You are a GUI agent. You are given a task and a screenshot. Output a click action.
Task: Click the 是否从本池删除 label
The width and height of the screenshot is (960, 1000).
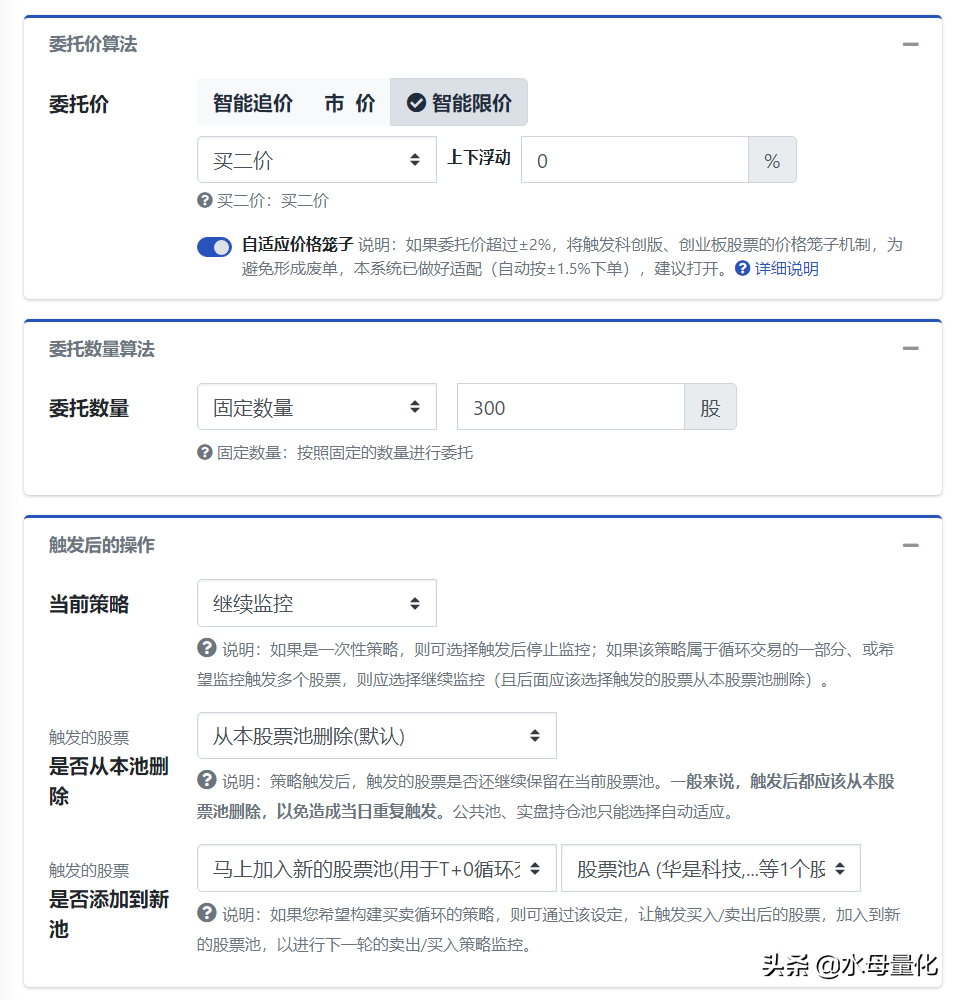click(109, 781)
